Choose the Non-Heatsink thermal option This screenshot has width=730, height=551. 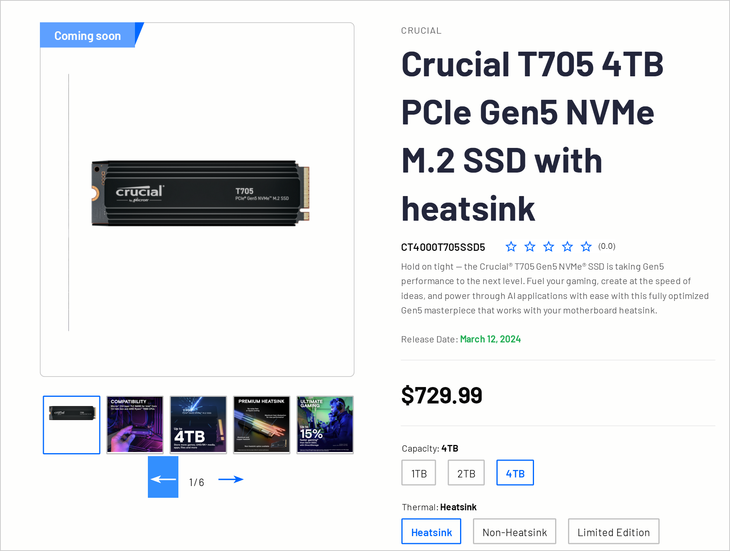click(x=514, y=531)
